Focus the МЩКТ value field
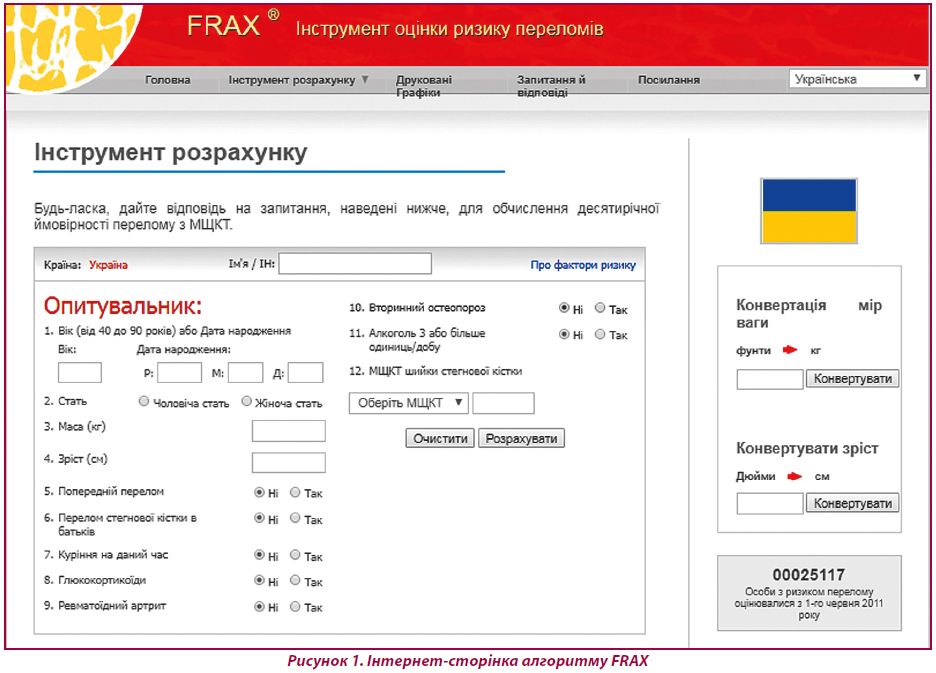Viewport: 936px width, 673px height. point(503,403)
